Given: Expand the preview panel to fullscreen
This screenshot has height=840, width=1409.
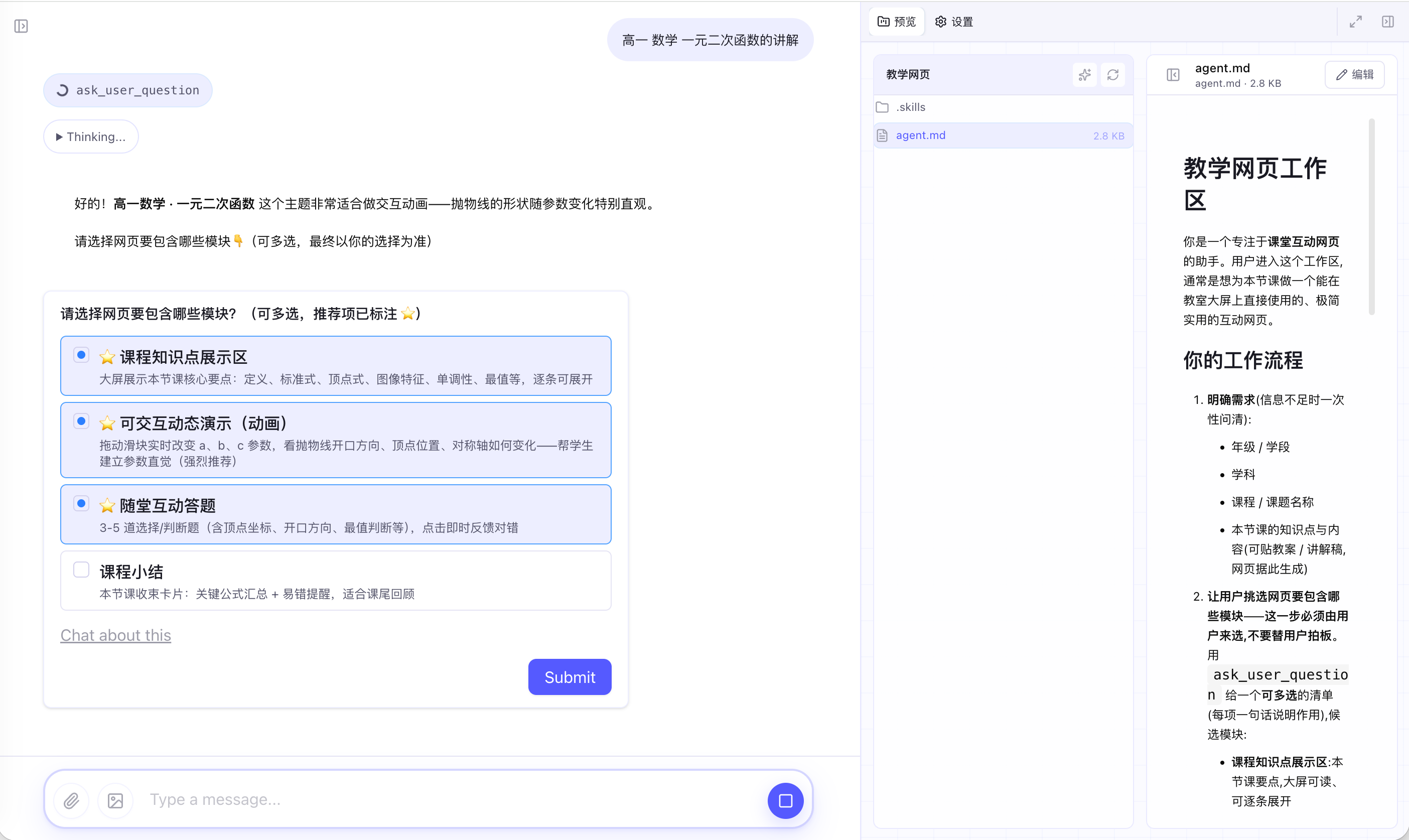Looking at the screenshot, I should tap(1355, 22).
